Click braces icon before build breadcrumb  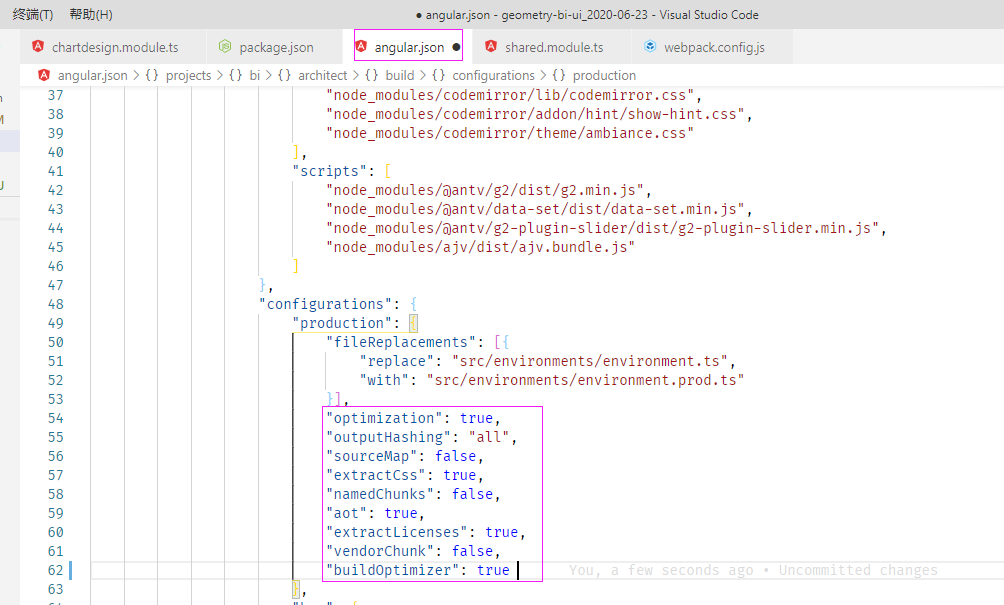371,75
